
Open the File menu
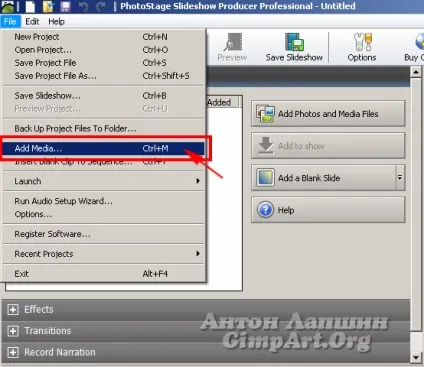pos(10,22)
